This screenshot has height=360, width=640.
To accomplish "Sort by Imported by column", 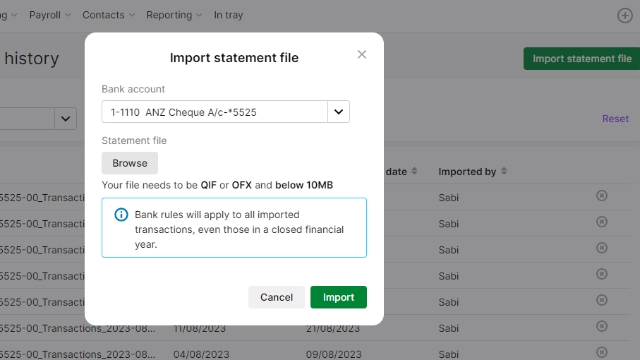I will pyautogui.click(x=504, y=171).
